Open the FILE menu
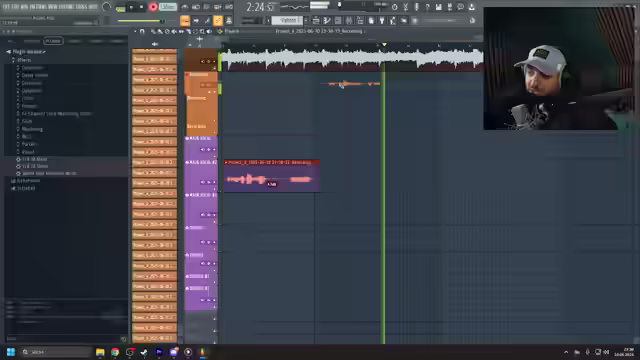The image size is (640, 360). coord(6,7)
